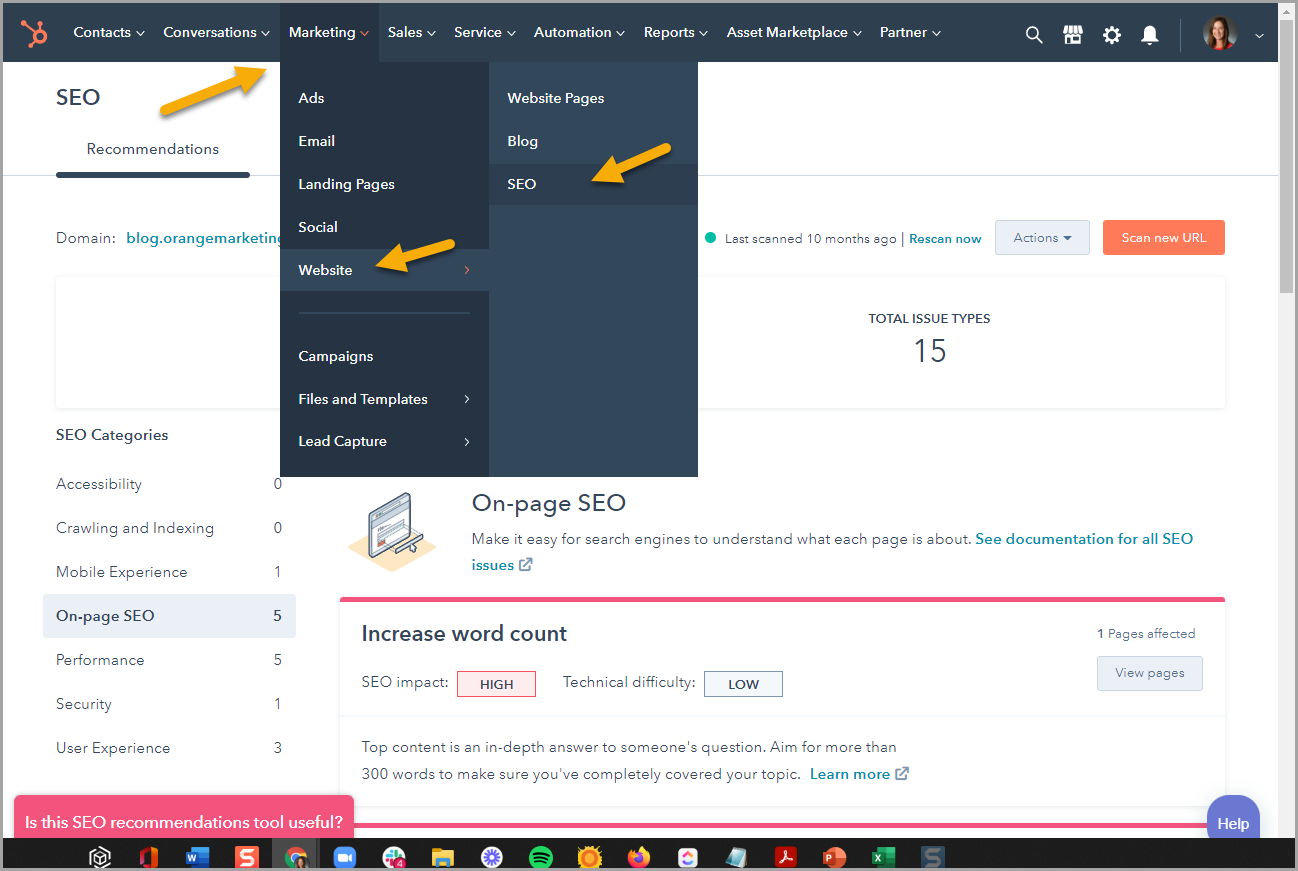Open the search magnifier icon

(x=1034, y=35)
